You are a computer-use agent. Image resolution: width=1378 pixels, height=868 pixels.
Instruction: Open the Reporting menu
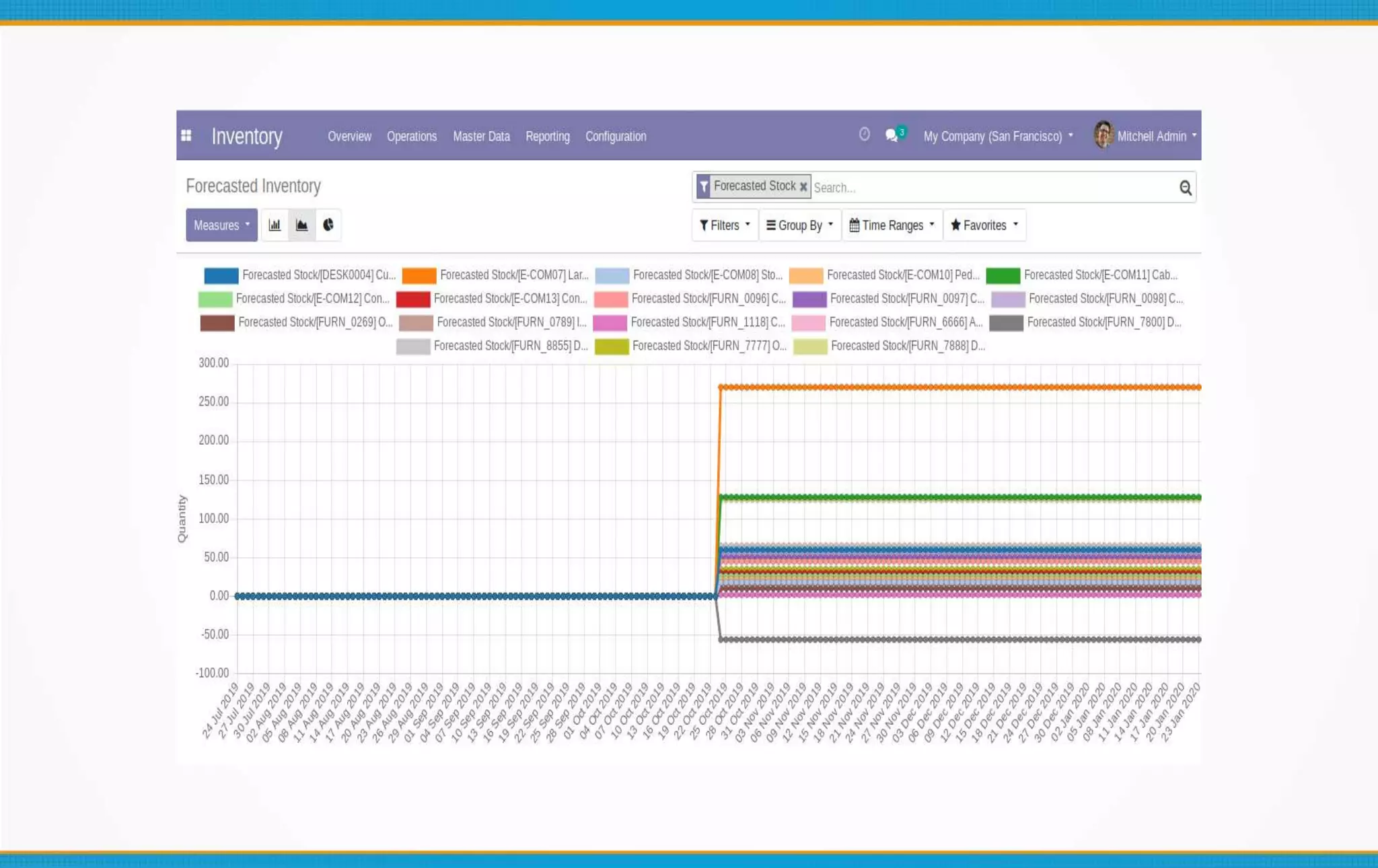[547, 136]
